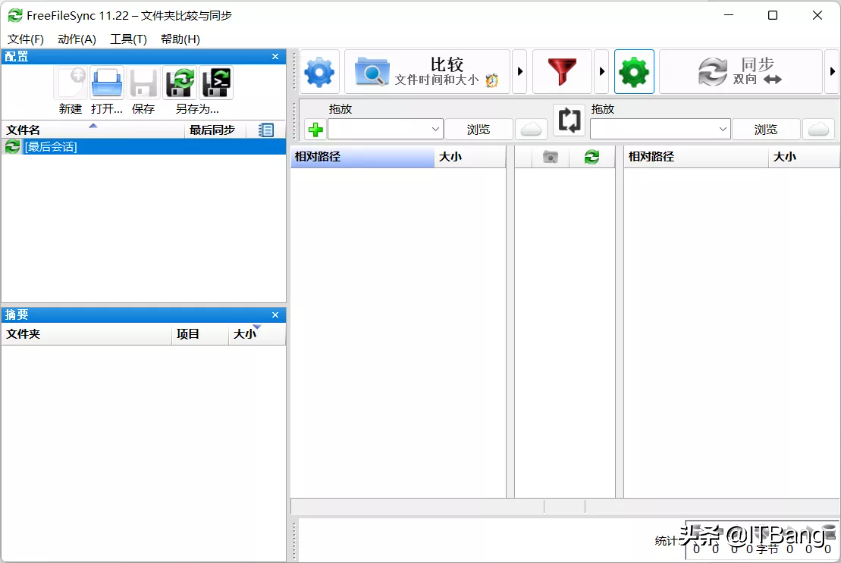
Task: Open the 文件(F) menu
Action: pos(26,39)
